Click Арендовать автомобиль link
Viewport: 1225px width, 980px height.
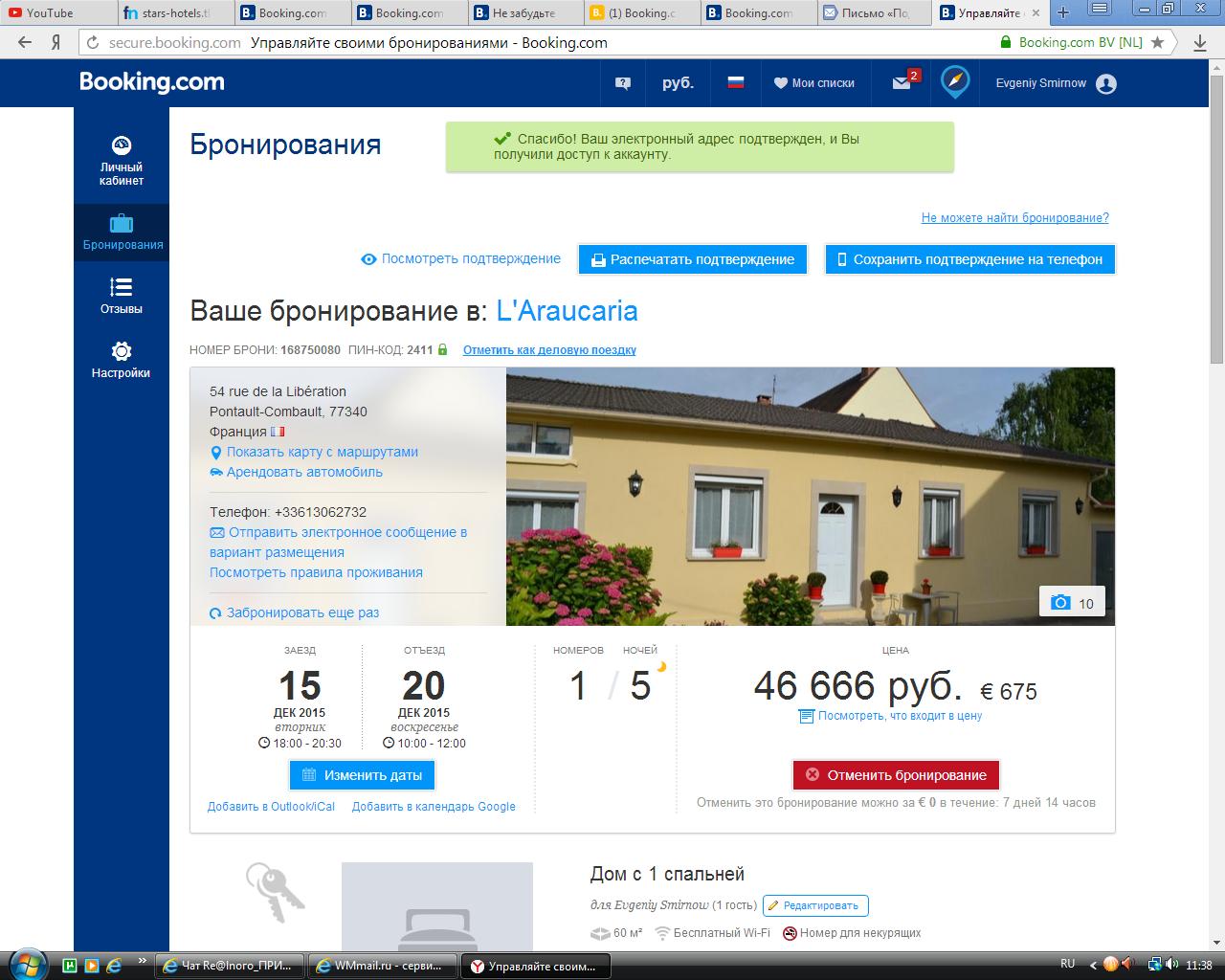[304, 472]
